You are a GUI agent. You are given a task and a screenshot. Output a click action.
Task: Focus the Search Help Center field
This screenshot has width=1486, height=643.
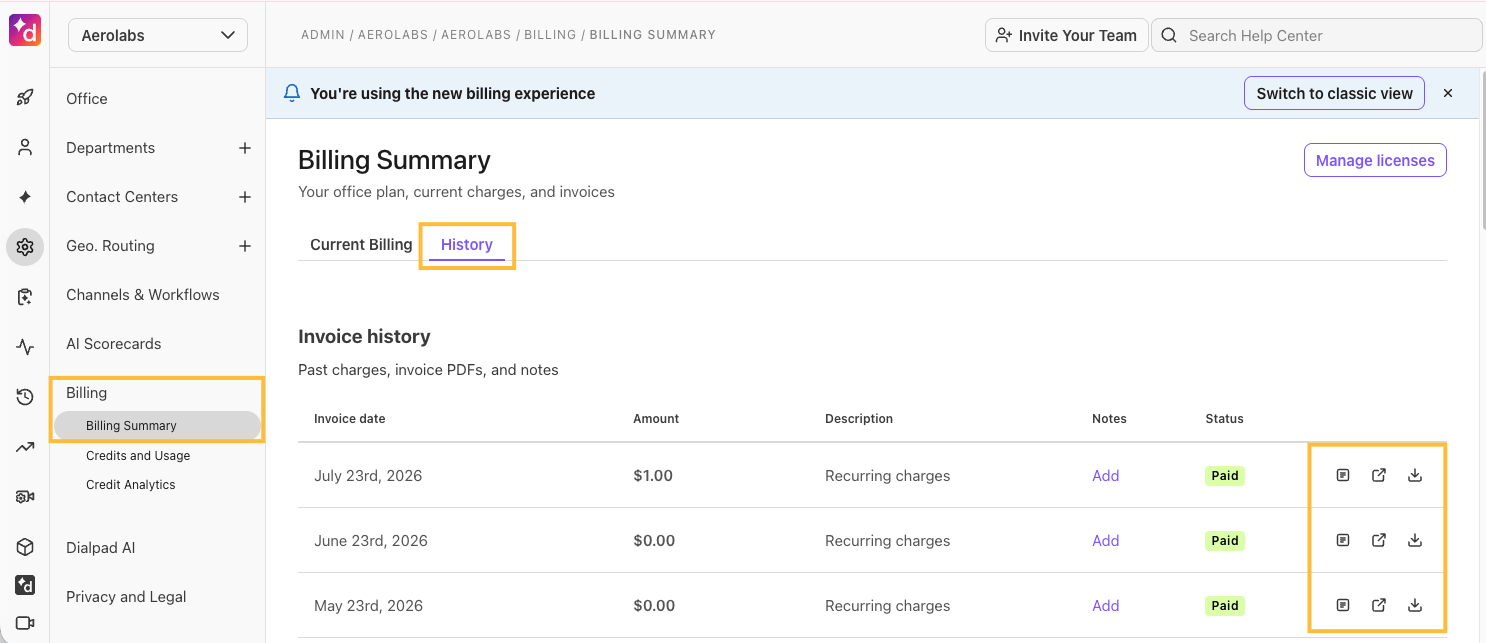[x=1316, y=35]
